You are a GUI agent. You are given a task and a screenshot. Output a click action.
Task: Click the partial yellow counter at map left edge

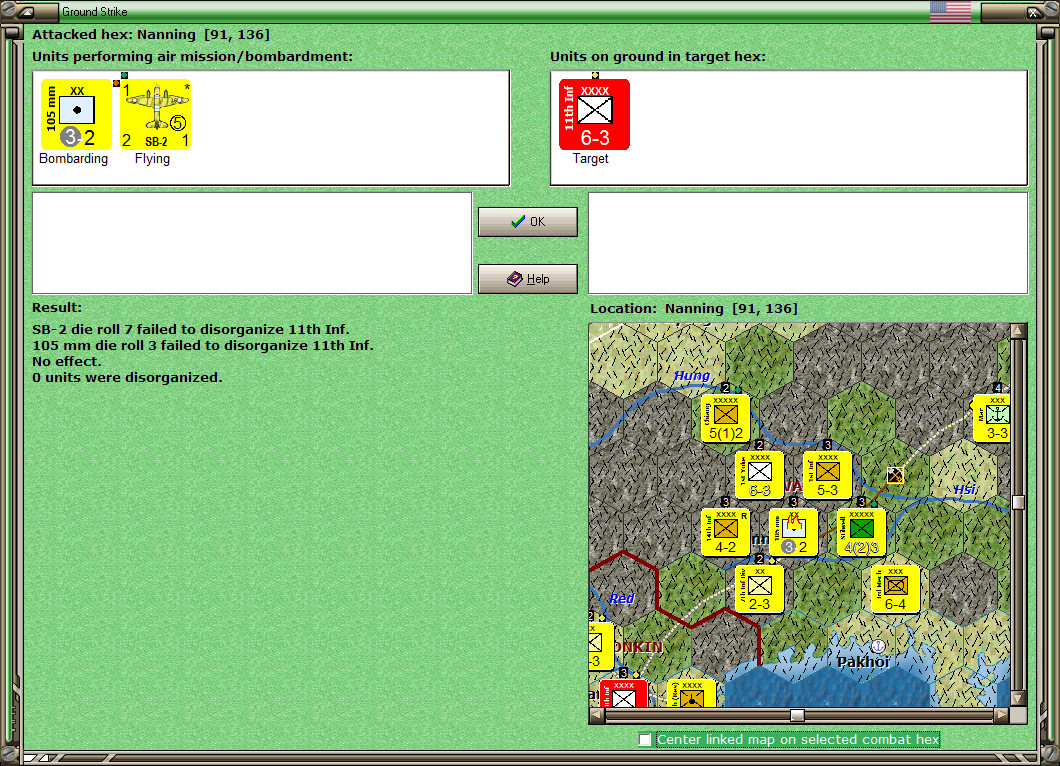(x=601, y=646)
